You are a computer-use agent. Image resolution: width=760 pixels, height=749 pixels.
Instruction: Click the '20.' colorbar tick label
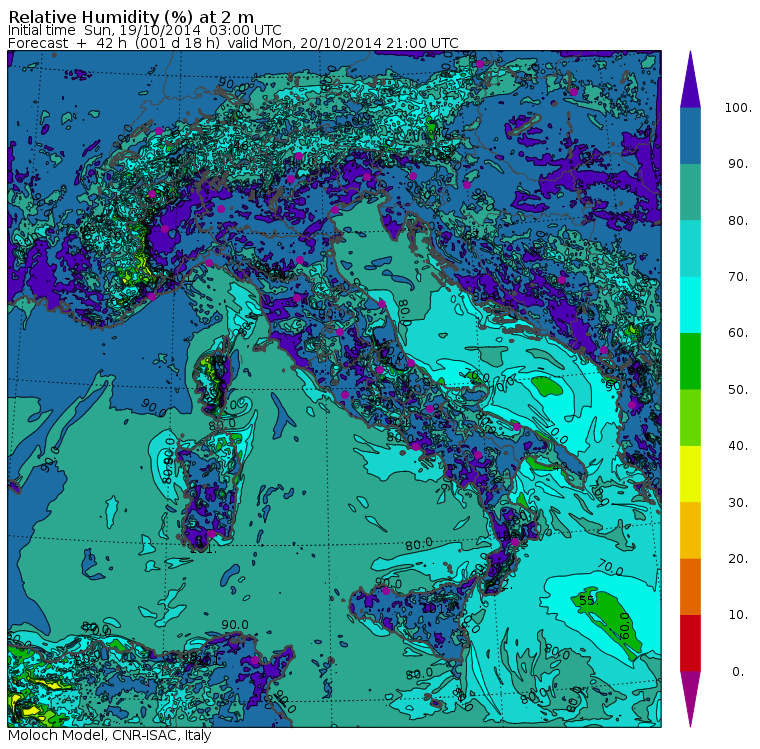[x=738, y=559]
